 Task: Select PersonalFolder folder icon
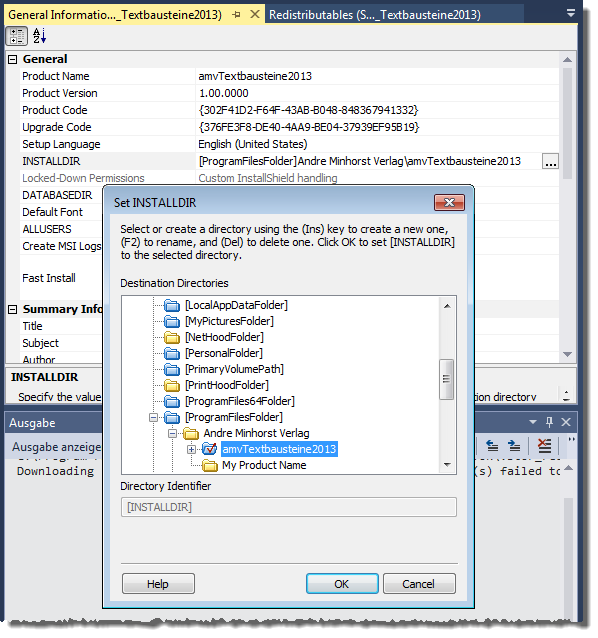pos(172,354)
